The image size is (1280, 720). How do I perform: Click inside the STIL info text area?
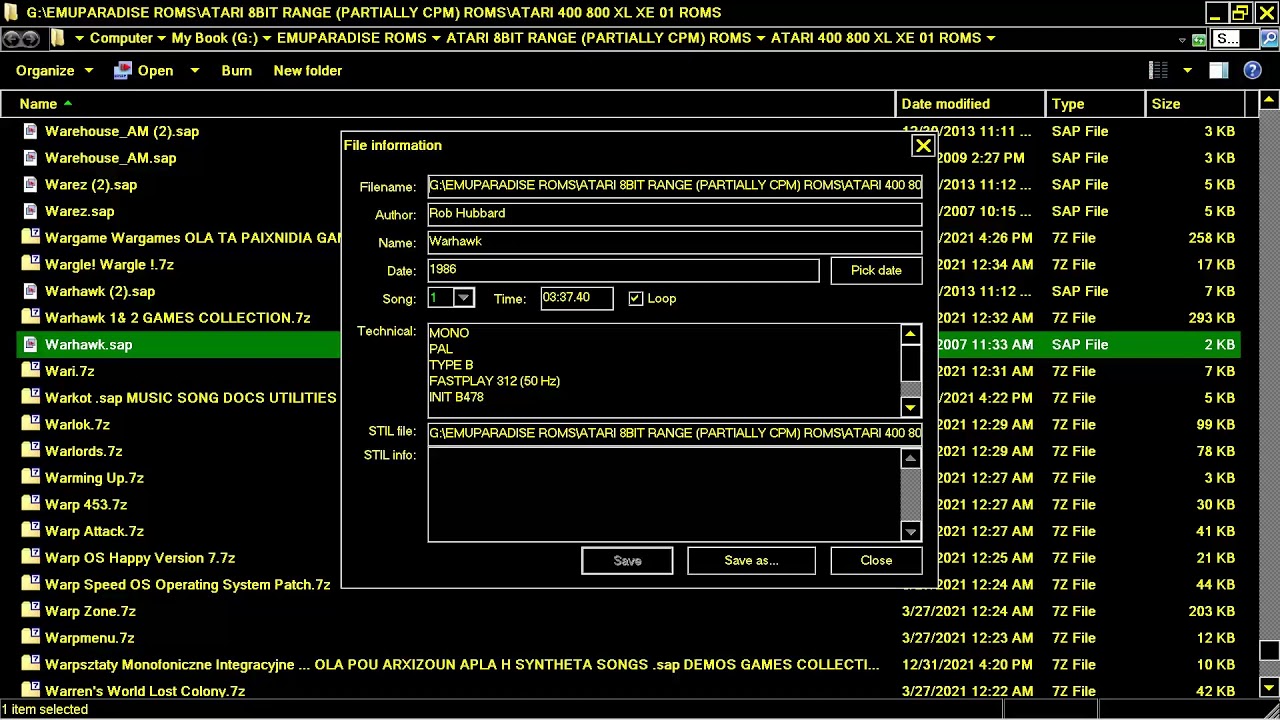(664, 495)
